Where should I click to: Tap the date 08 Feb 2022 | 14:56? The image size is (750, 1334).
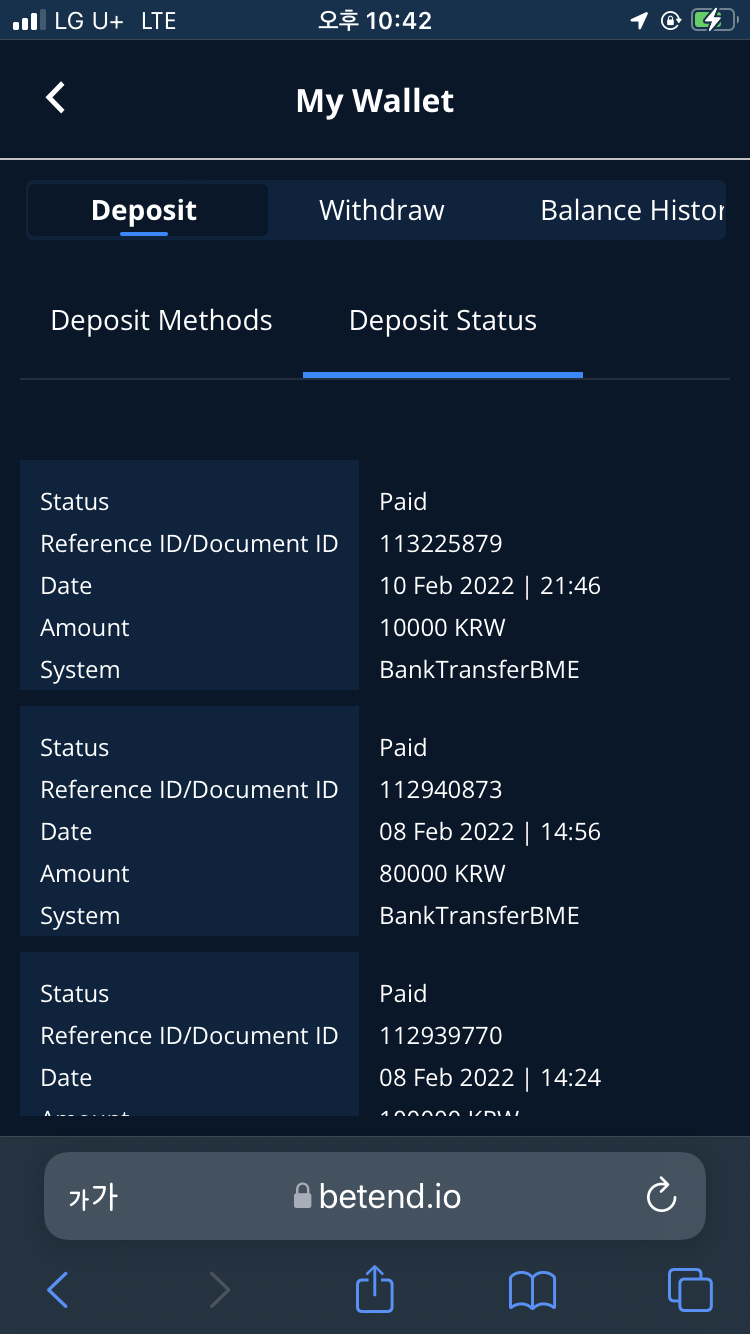coord(490,832)
